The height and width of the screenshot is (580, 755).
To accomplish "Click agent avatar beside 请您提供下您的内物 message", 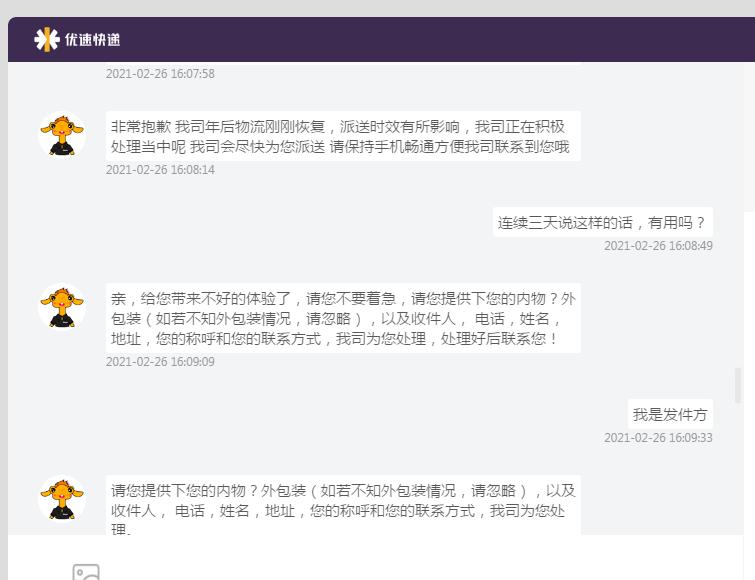I will pyautogui.click(x=62, y=499).
